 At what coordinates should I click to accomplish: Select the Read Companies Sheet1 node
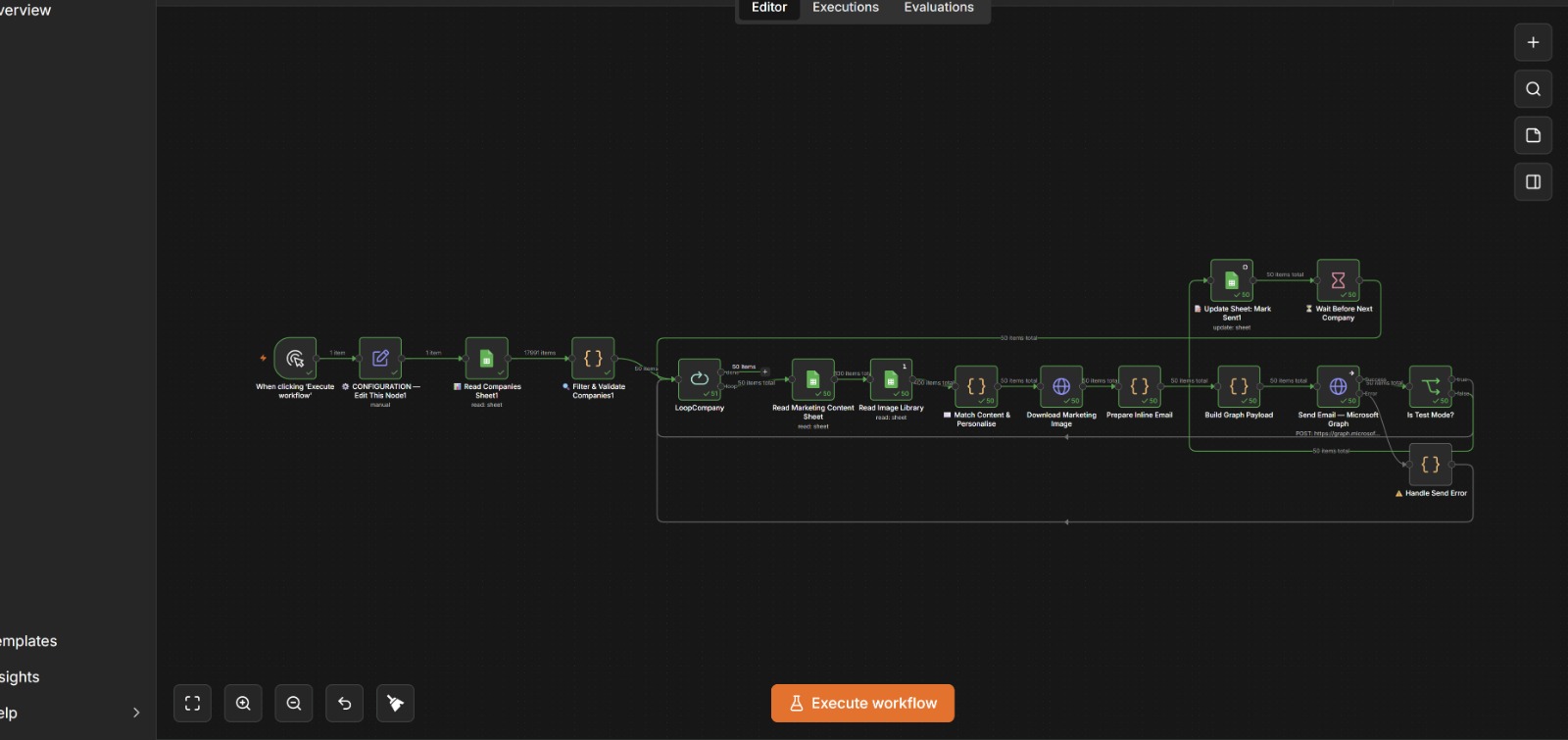point(486,359)
